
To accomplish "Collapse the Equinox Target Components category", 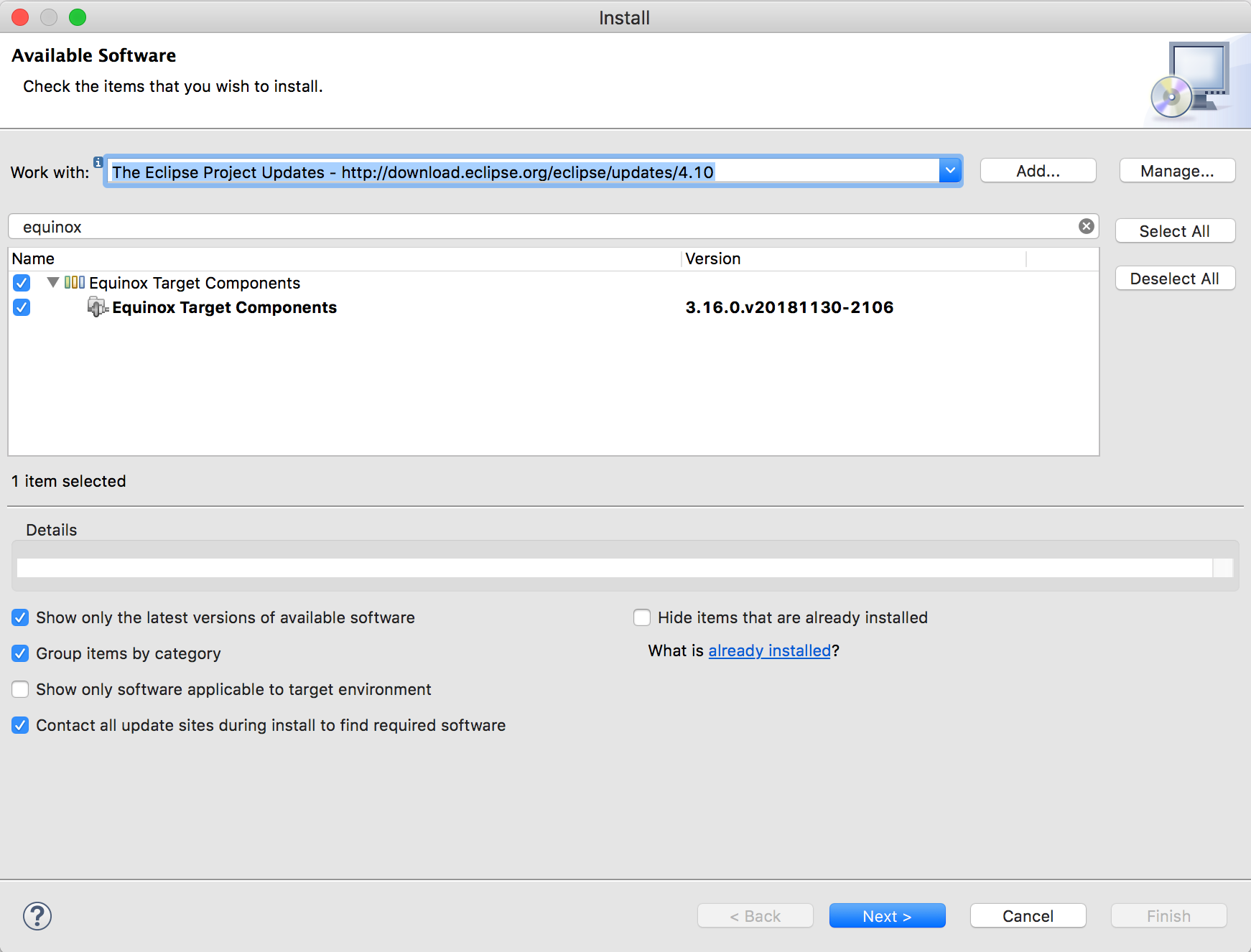I will [53, 282].
